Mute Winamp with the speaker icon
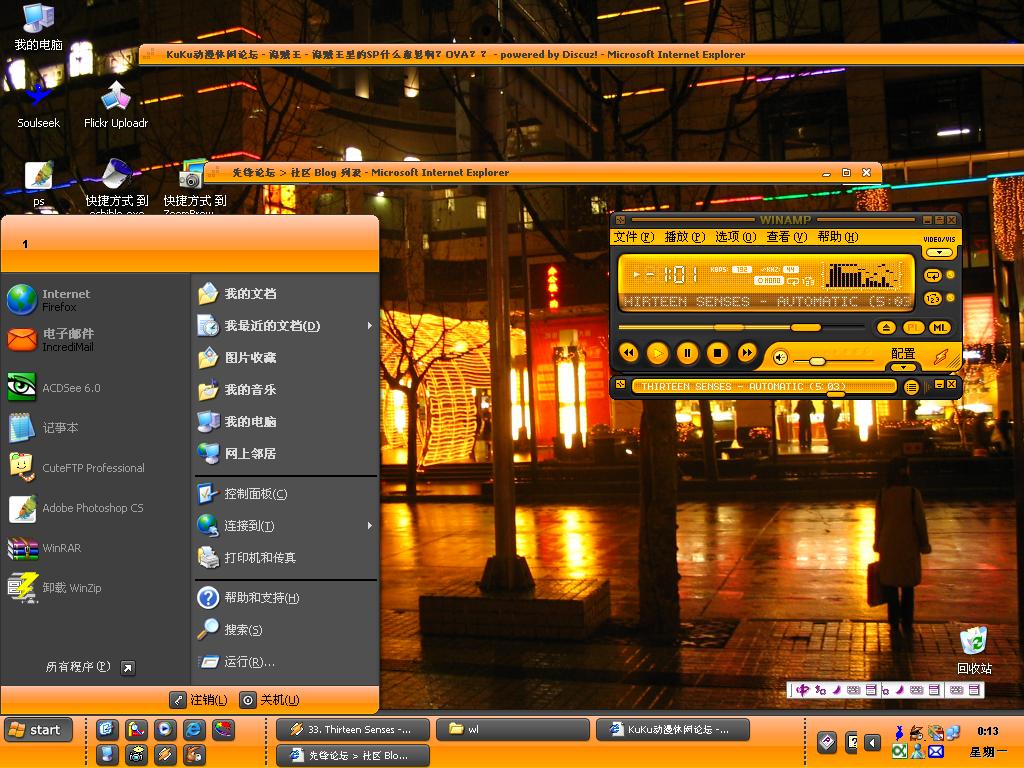This screenshot has height=768, width=1024. (x=780, y=357)
